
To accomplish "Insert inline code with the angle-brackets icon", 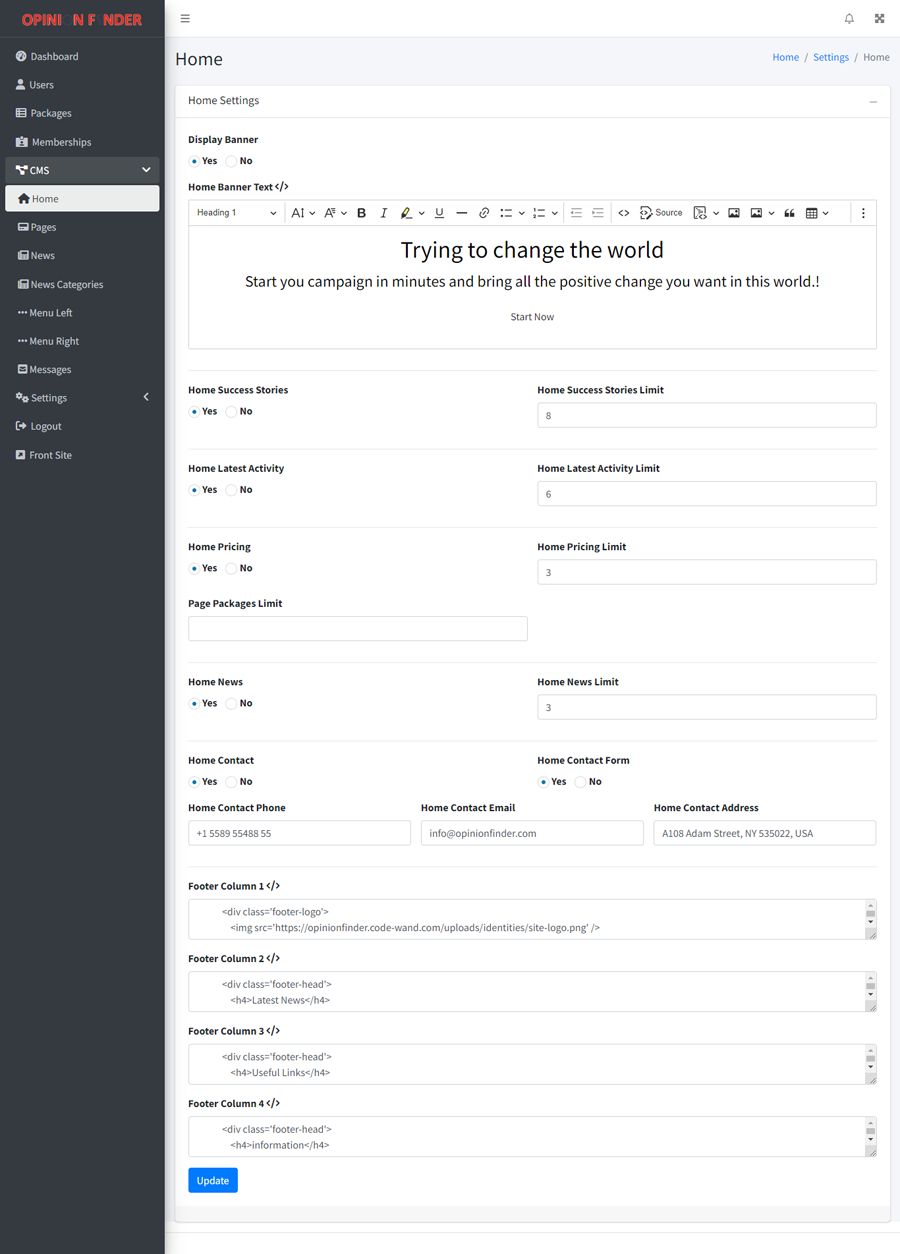I will pyautogui.click(x=624, y=213).
